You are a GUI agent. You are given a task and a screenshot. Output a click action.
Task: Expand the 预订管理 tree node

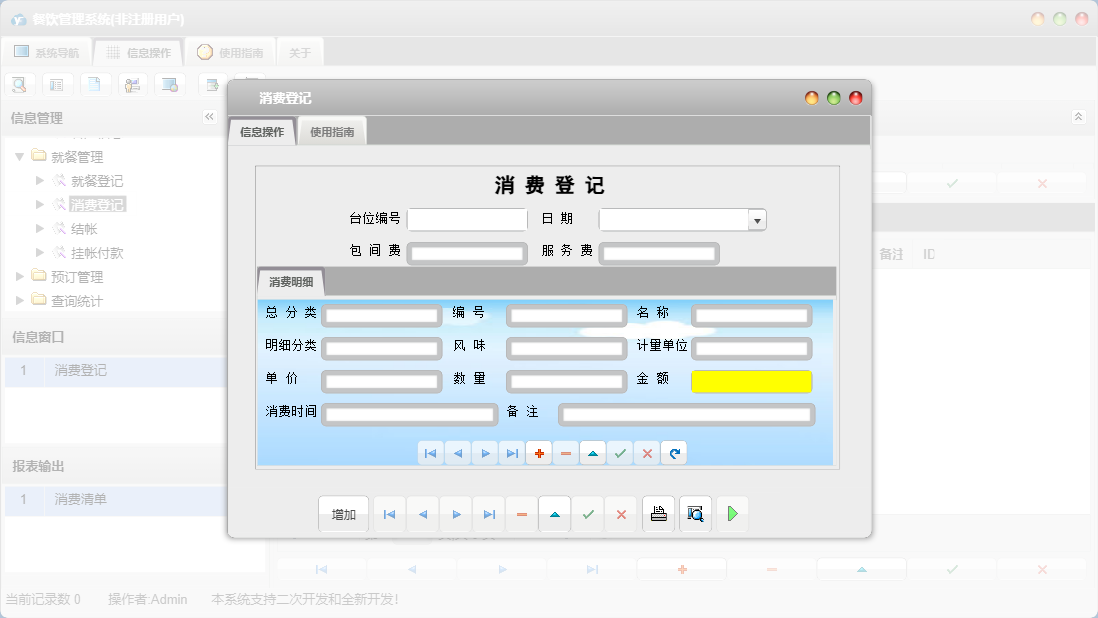click(x=20, y=276)
